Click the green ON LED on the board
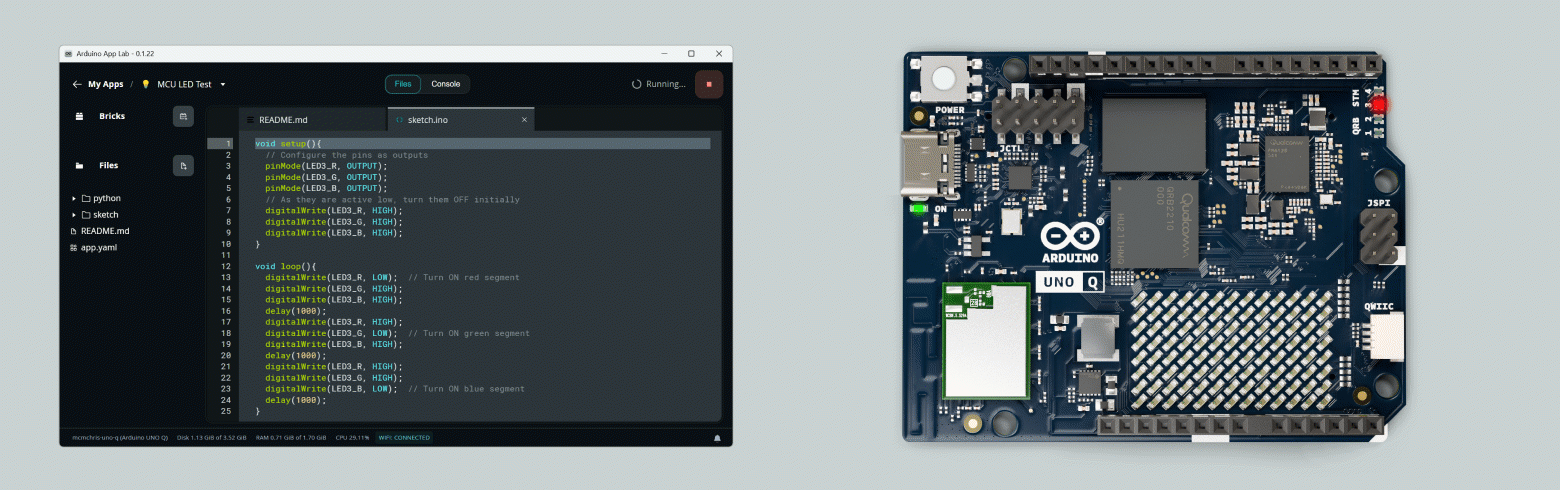This screenshot has width=1560, height=490. tap(917, 208)
